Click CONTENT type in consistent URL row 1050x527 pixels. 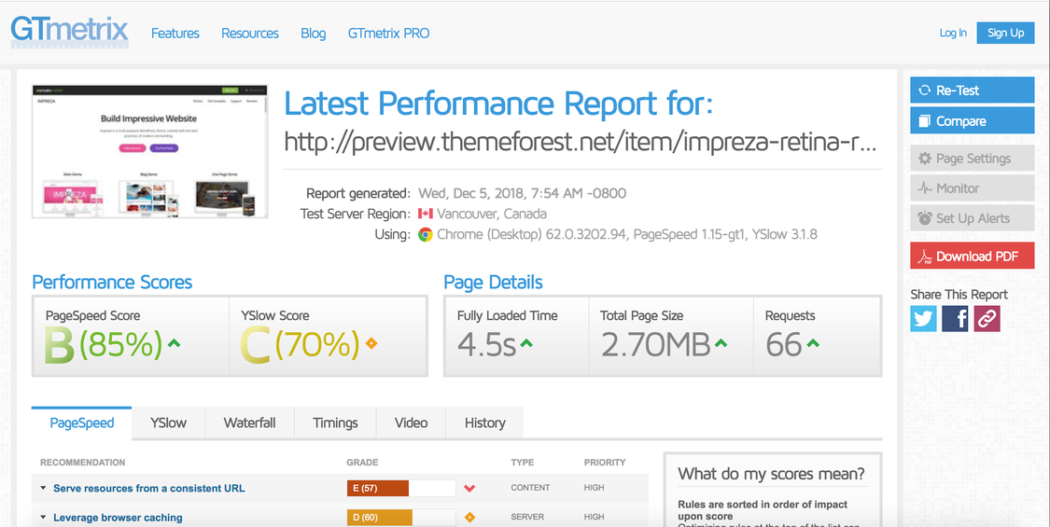530,488
